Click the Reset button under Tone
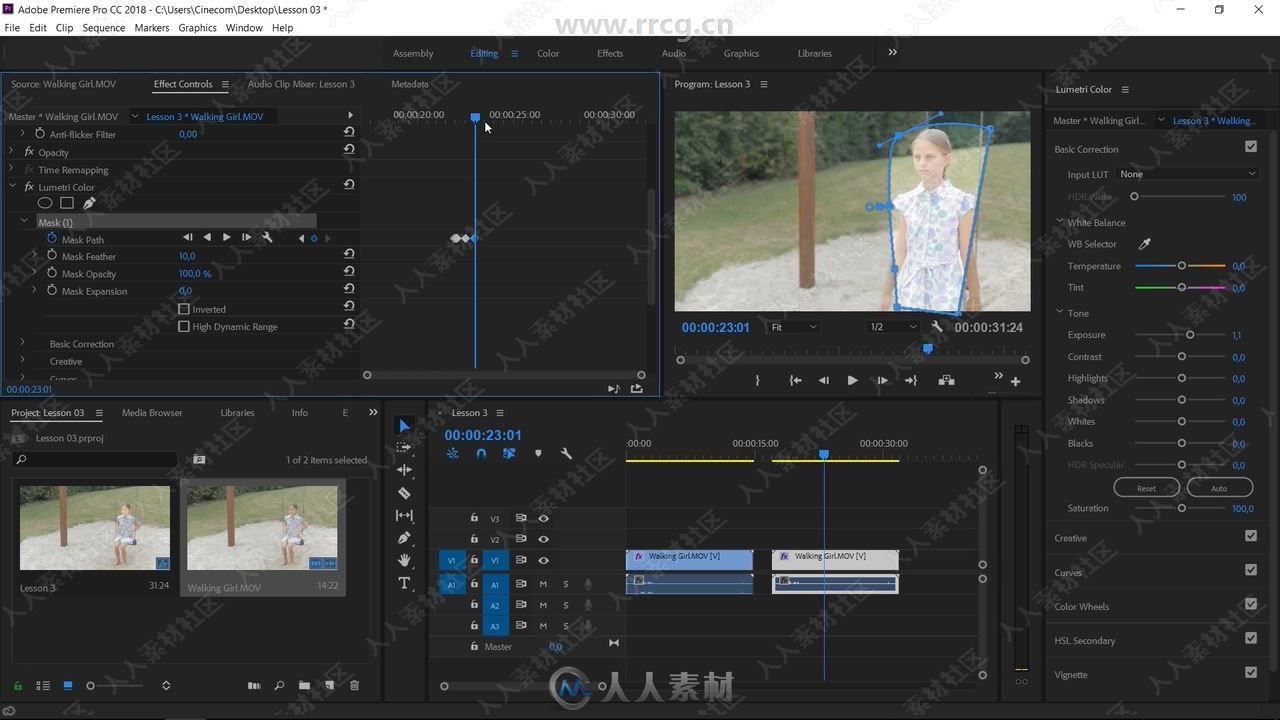Image resolution: width=1280 pixels, height=720 pixels. [x=1146, y=488]
